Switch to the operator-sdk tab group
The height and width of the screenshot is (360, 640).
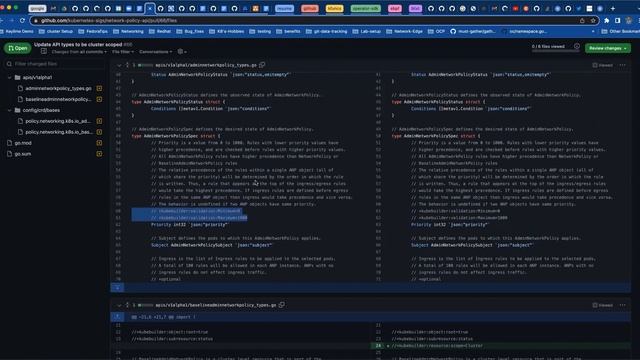[365, 8]
